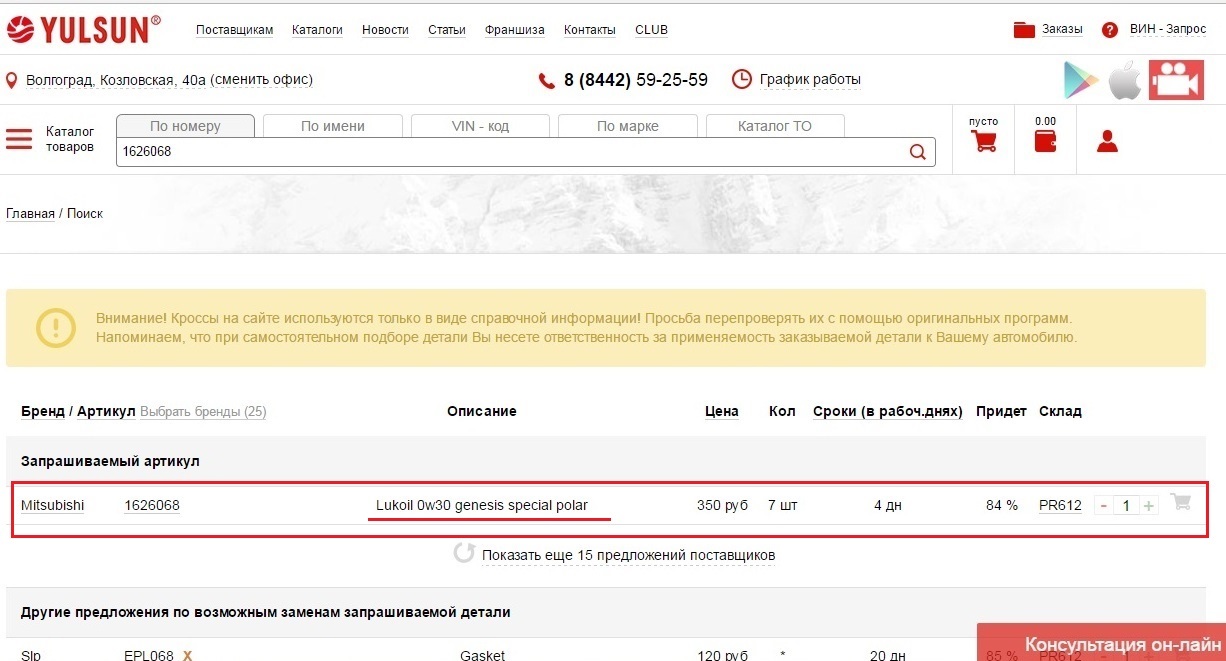Open the CLUB menu link

tap(651, 30)
